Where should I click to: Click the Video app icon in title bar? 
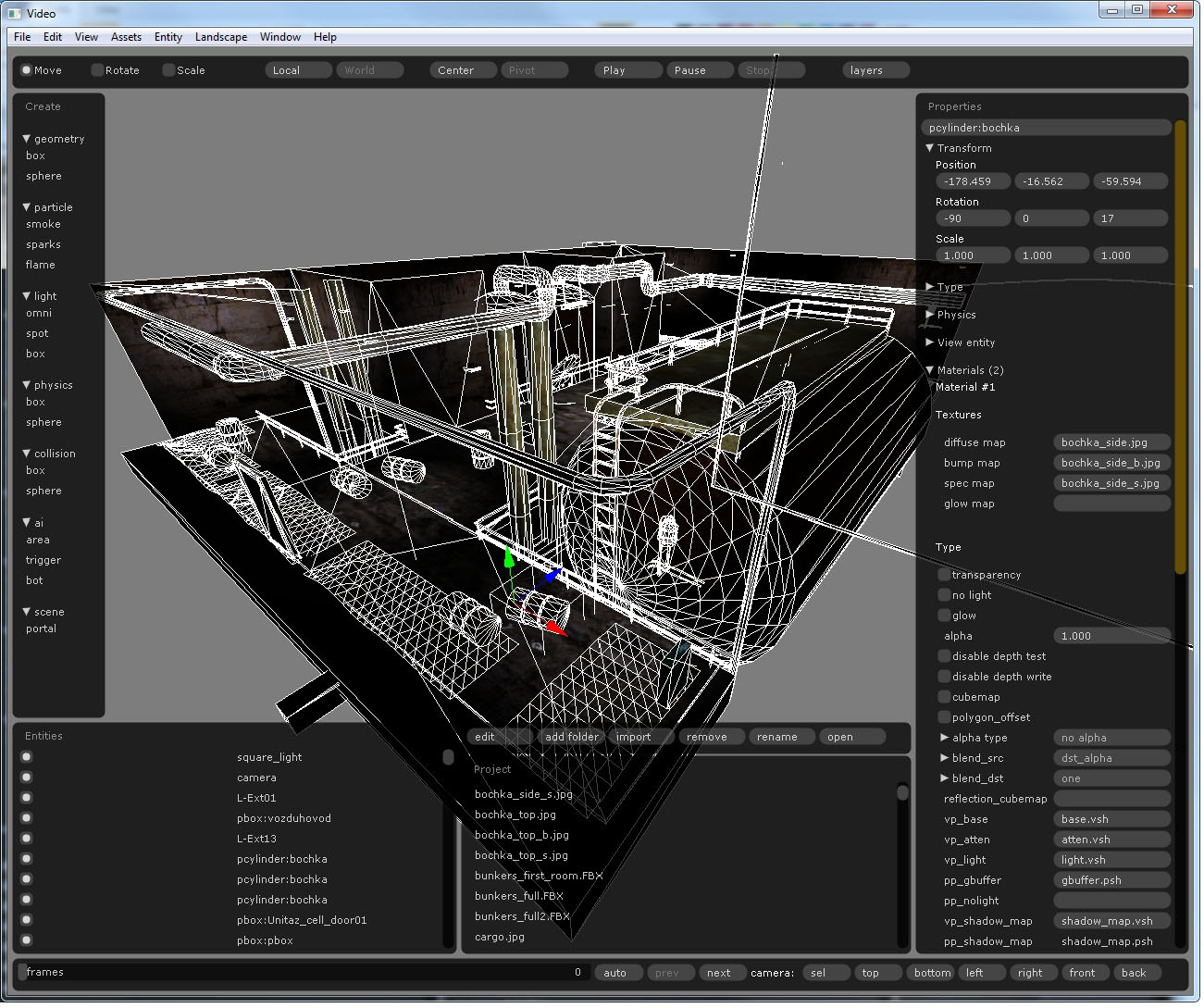point(14,13)
